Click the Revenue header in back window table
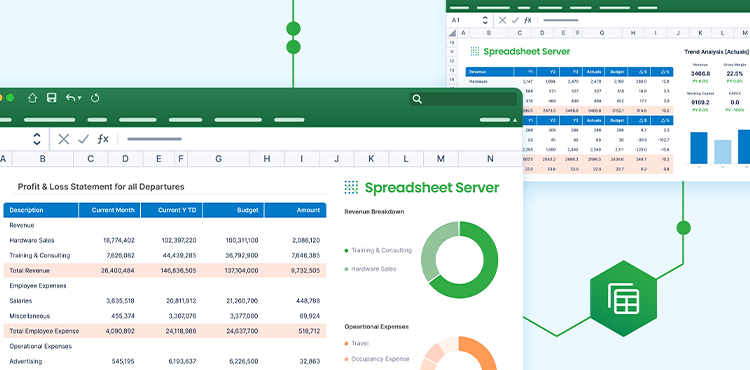Screen dimensions: 750x370 (x=490, y=72)
